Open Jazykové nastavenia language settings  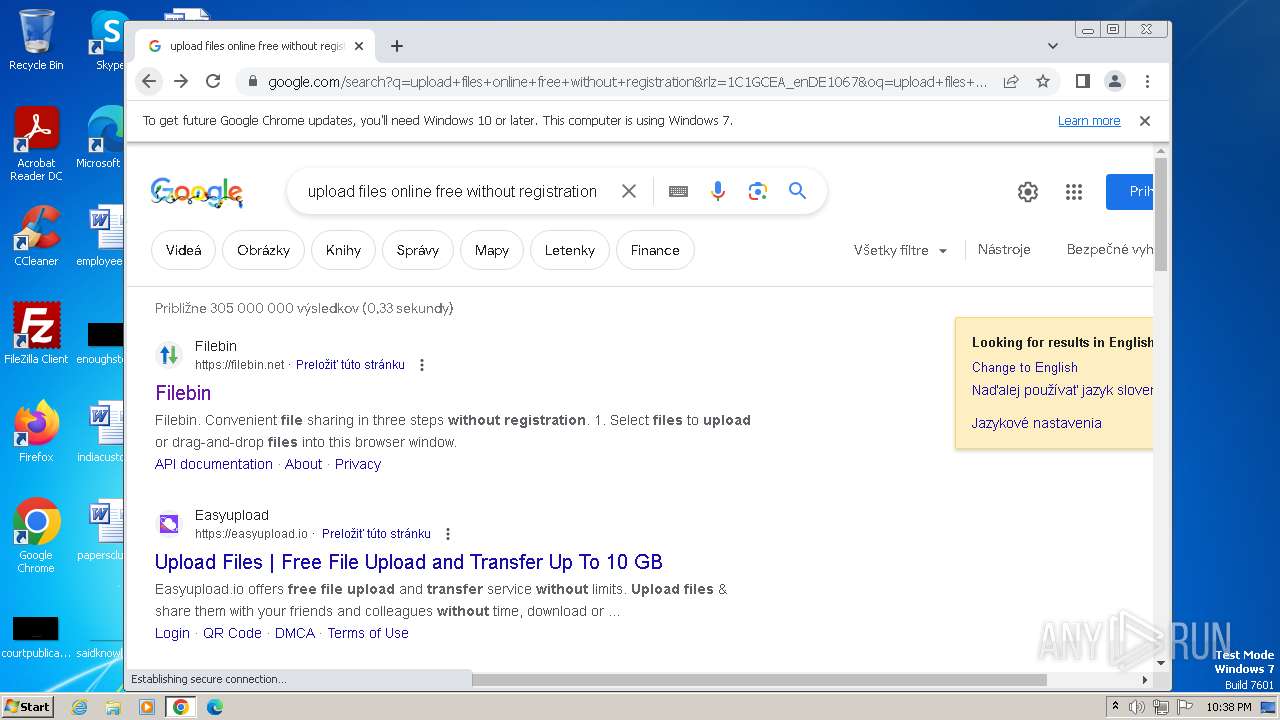(1037, 423)
